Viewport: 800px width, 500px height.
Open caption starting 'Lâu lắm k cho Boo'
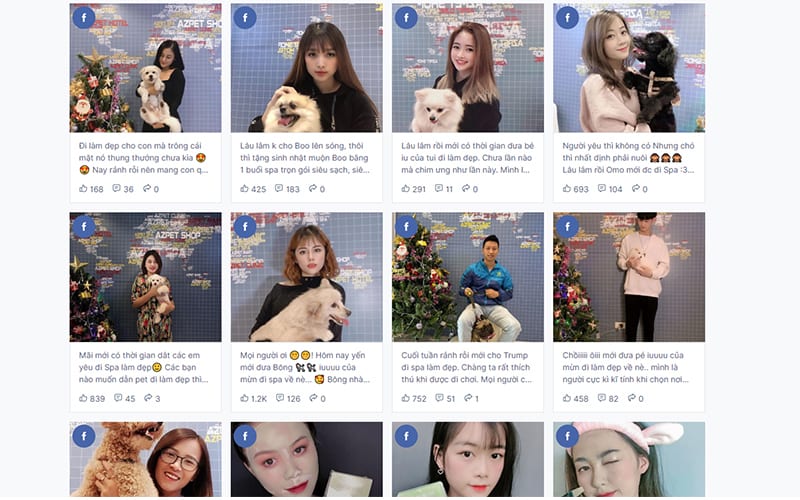(305, 158)
